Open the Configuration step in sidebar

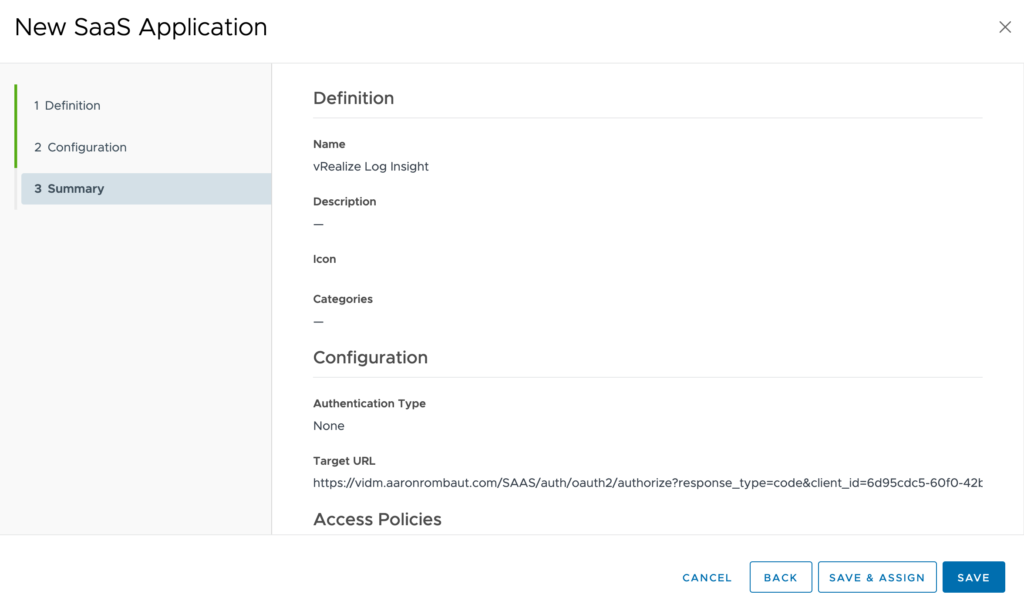(80, 147)
